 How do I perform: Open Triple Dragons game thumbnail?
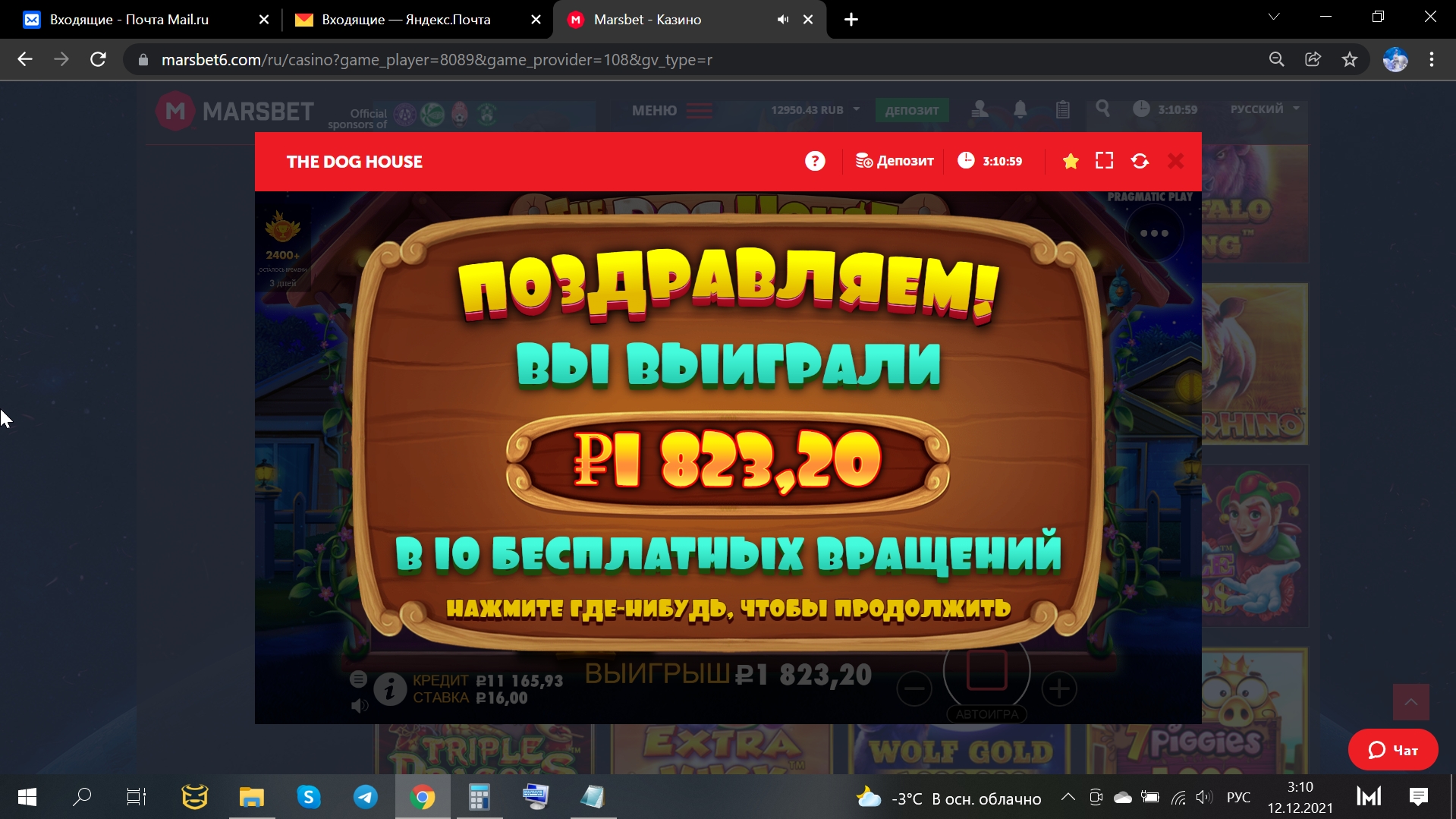coord(486,749)
